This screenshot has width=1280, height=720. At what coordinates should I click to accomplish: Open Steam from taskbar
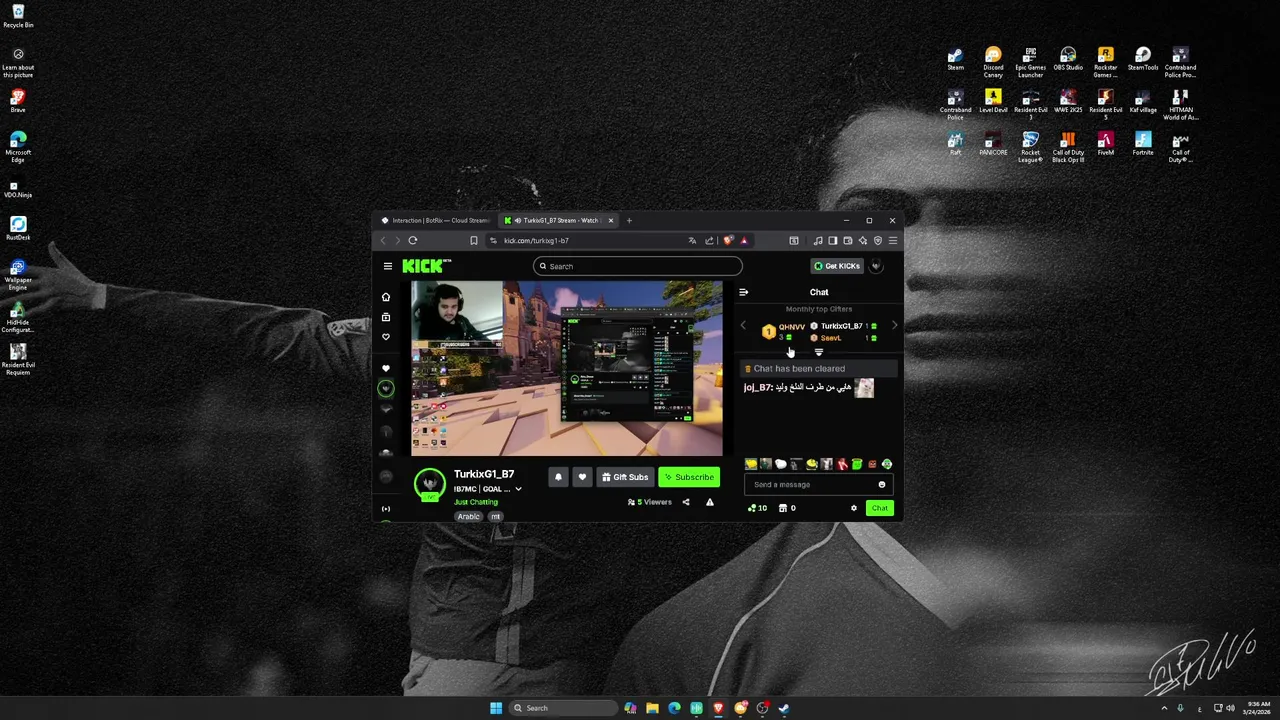(784, 708)
